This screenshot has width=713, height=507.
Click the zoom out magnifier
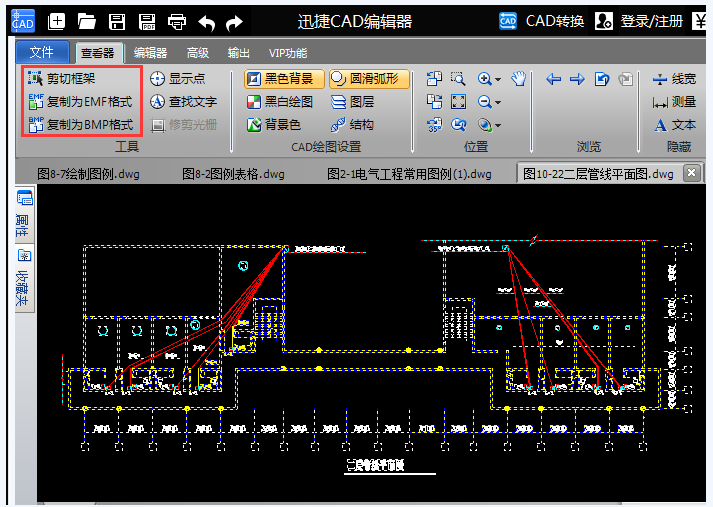pos(484,101)
